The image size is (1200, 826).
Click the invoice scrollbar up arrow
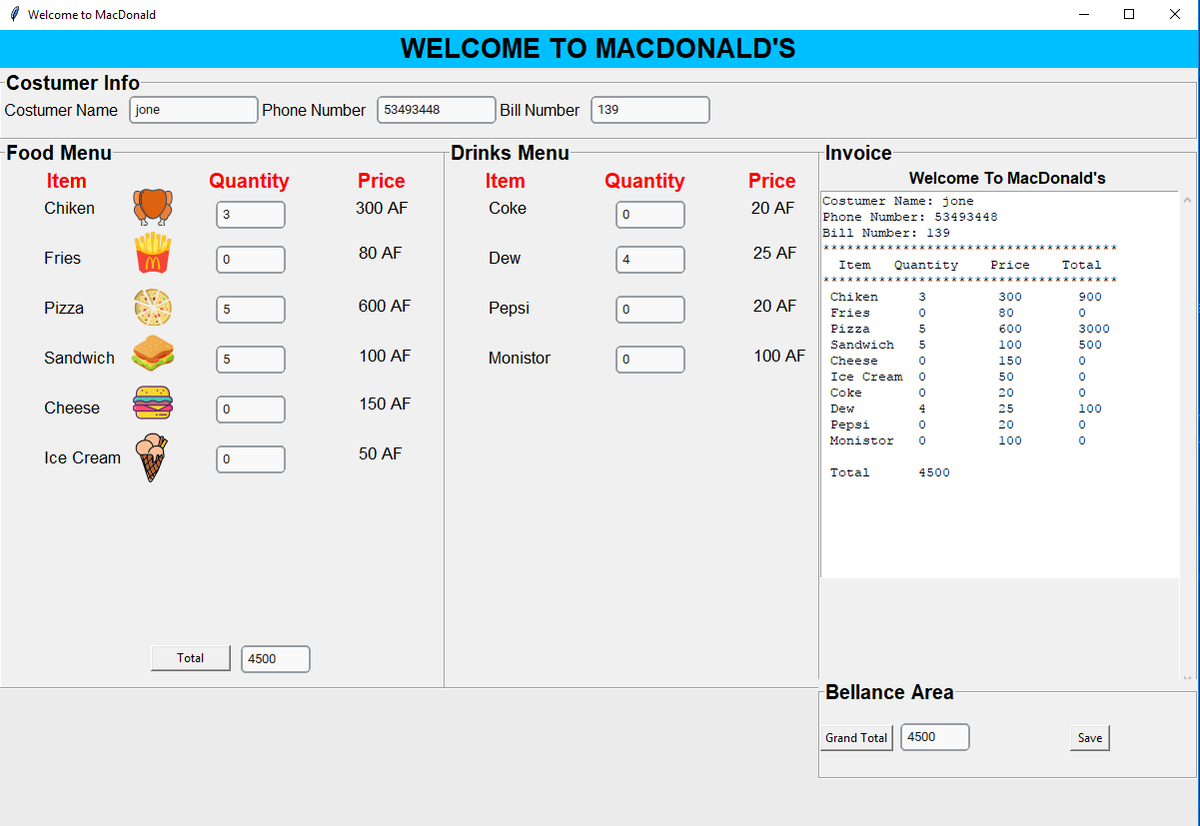pos(1188,200)
